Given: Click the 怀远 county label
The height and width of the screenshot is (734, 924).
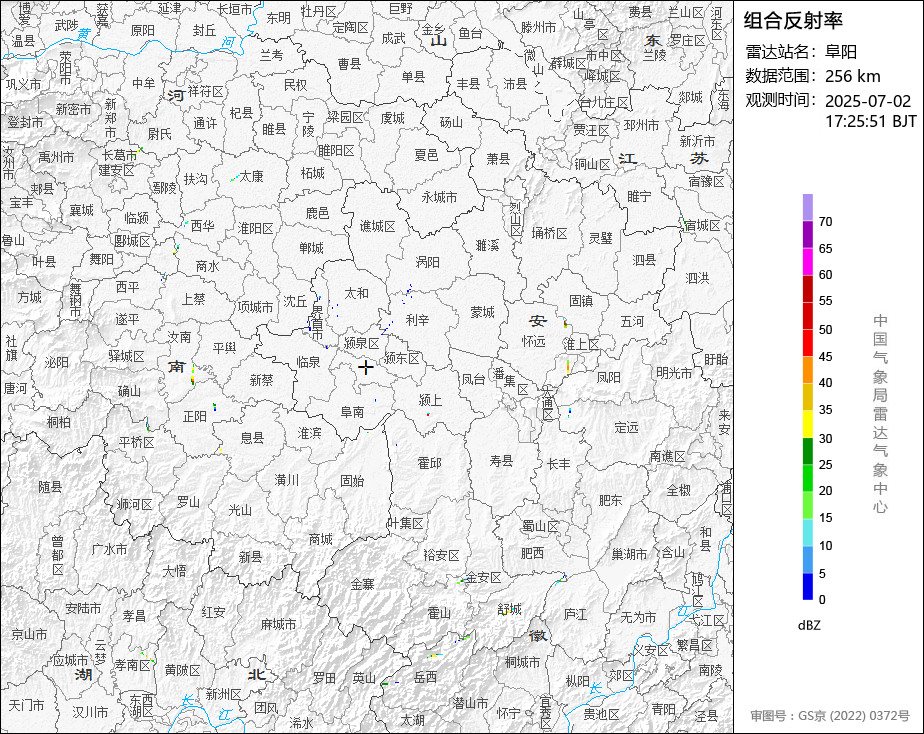Looking at the screenshot, I should (534, 341).
